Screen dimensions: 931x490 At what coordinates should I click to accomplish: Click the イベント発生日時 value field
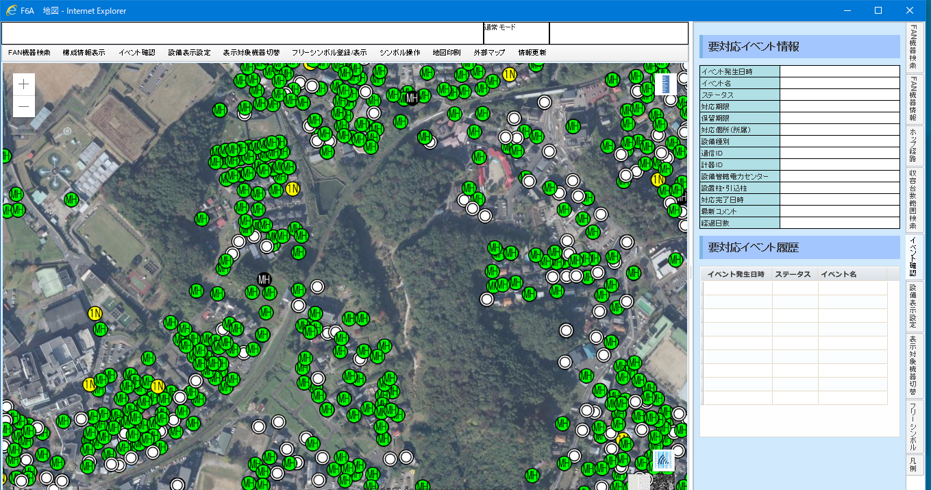[x=839, y=72]
